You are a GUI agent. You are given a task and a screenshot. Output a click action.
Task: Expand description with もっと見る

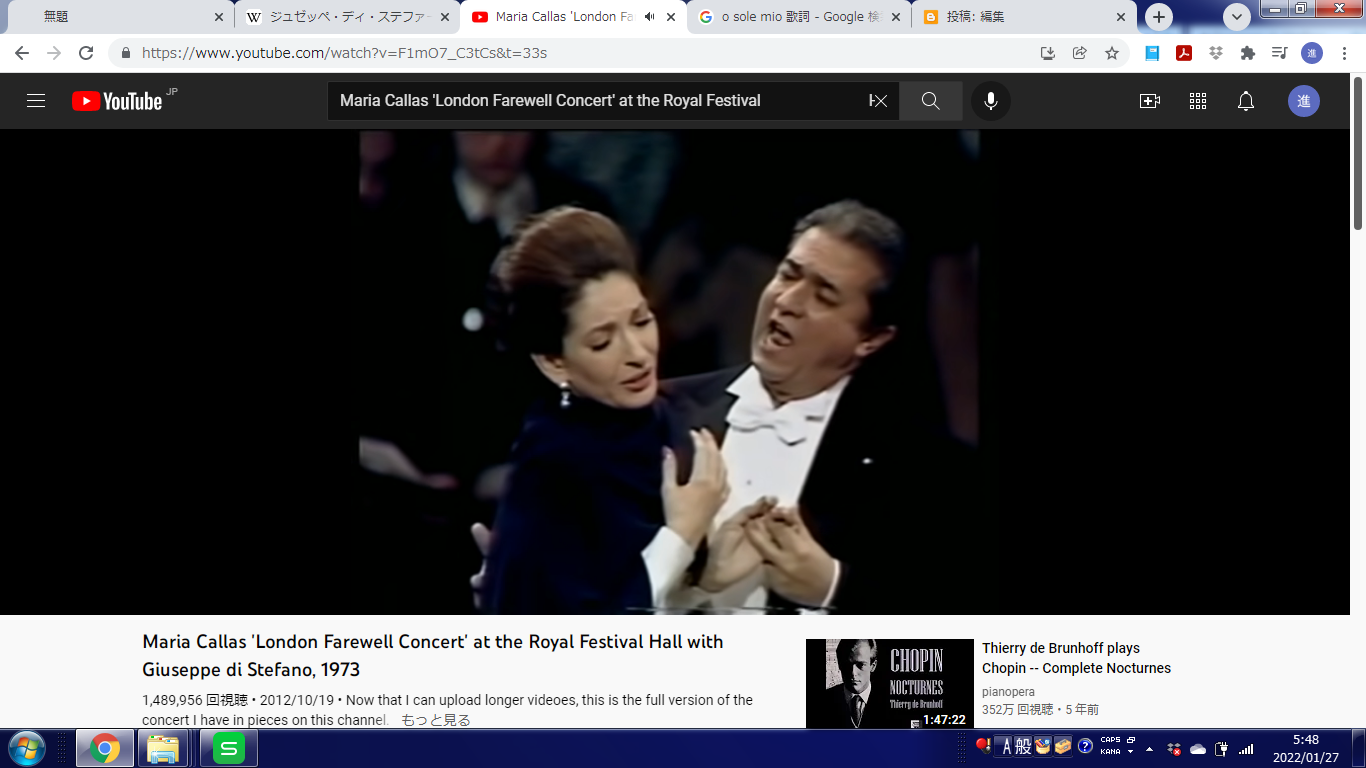click(x=436, y=720)
